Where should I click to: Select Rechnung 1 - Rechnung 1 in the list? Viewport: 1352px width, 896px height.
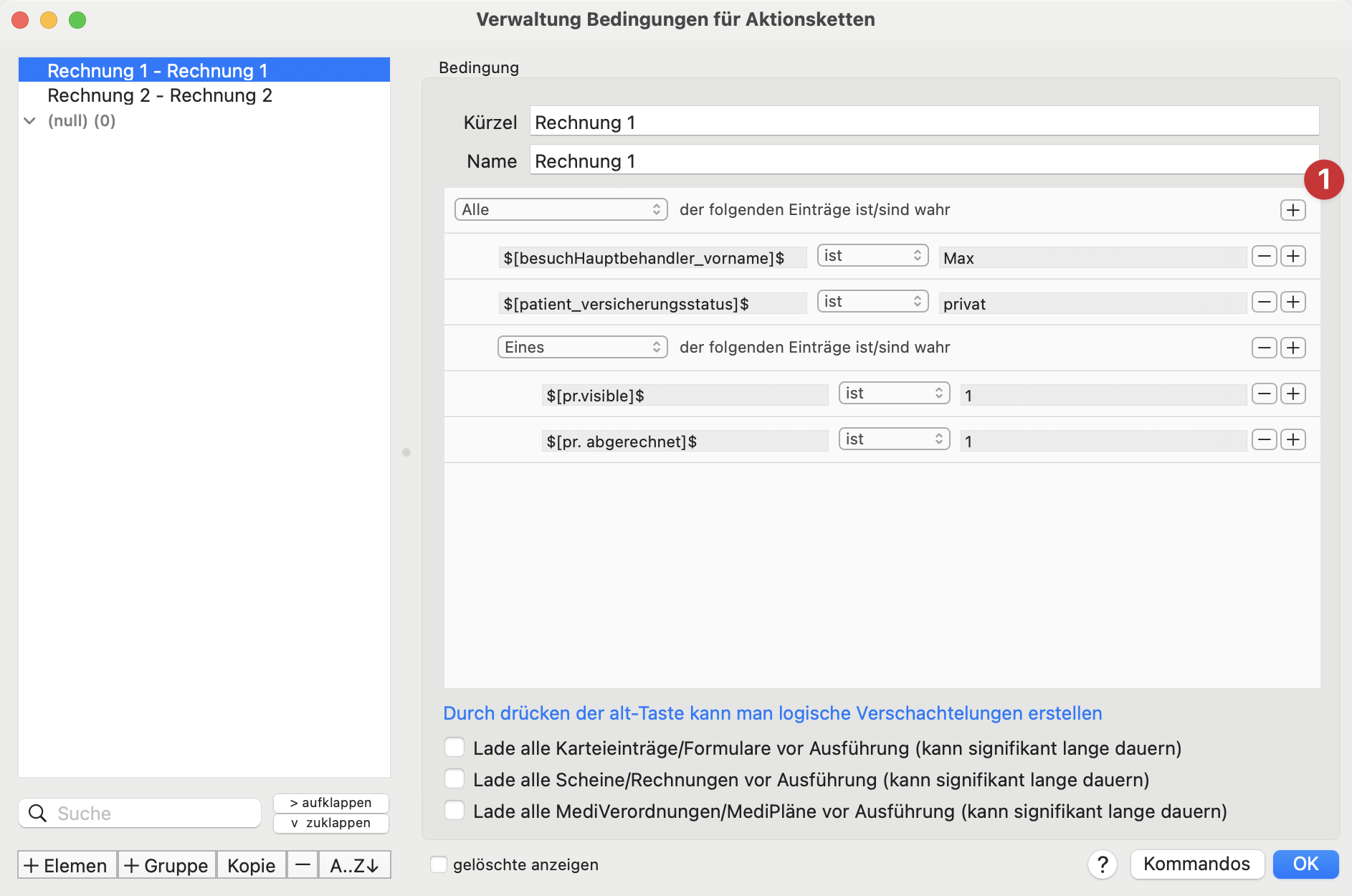[x=204, y=70]
